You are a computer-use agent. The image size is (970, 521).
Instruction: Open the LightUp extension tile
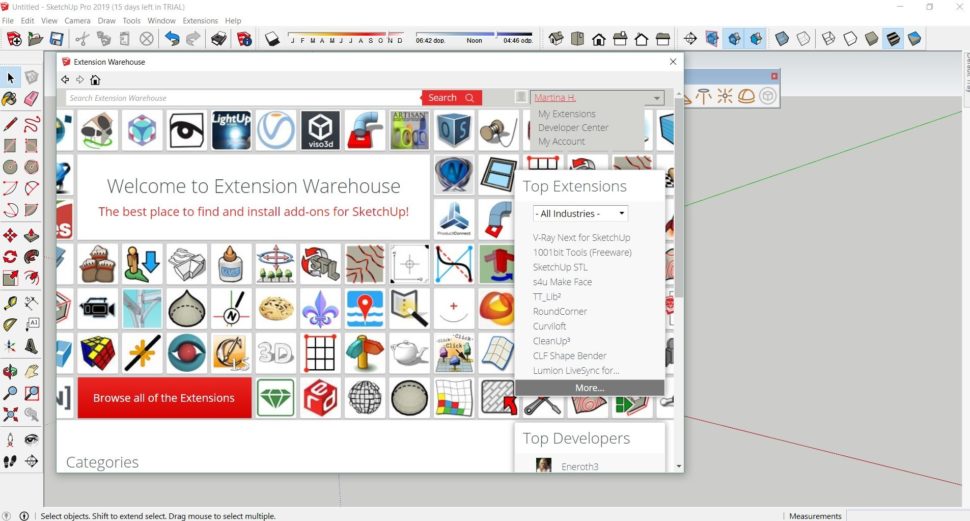231,131
